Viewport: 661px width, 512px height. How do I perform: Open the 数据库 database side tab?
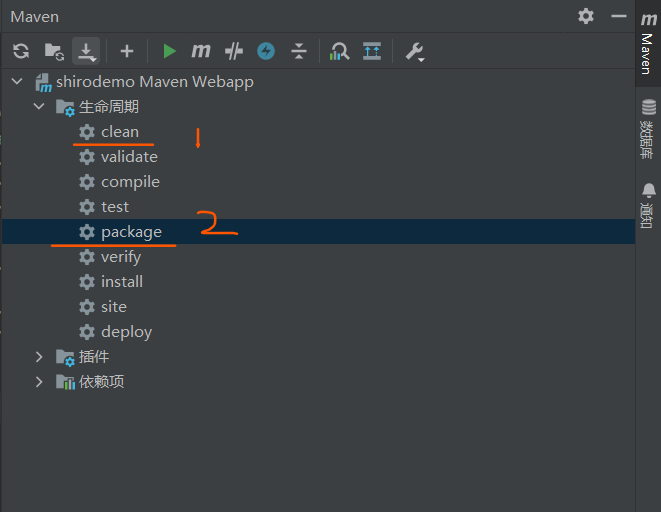click(x=648, y=130)
